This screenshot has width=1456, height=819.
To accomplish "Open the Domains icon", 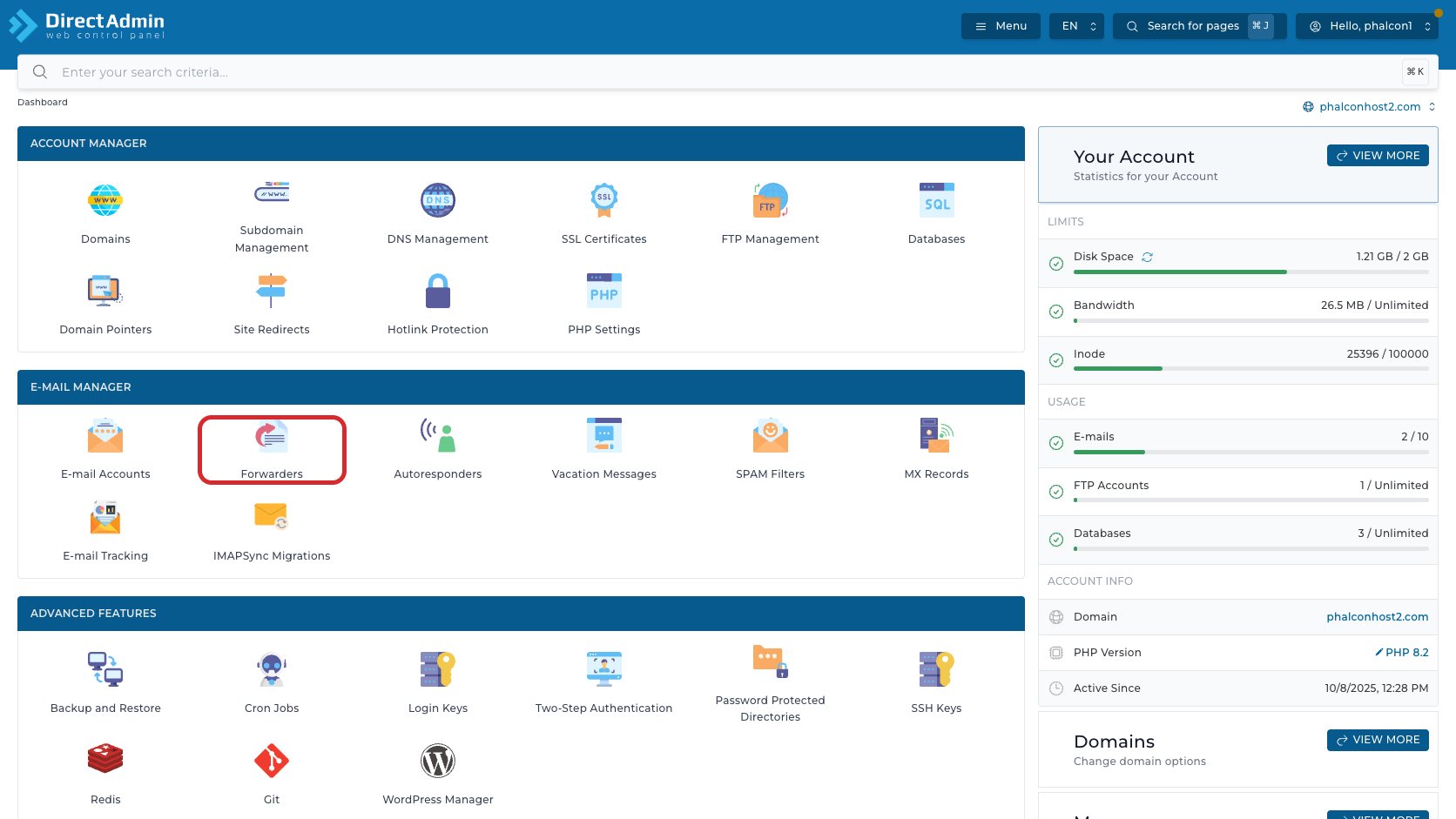I will (x=105, y=200).
